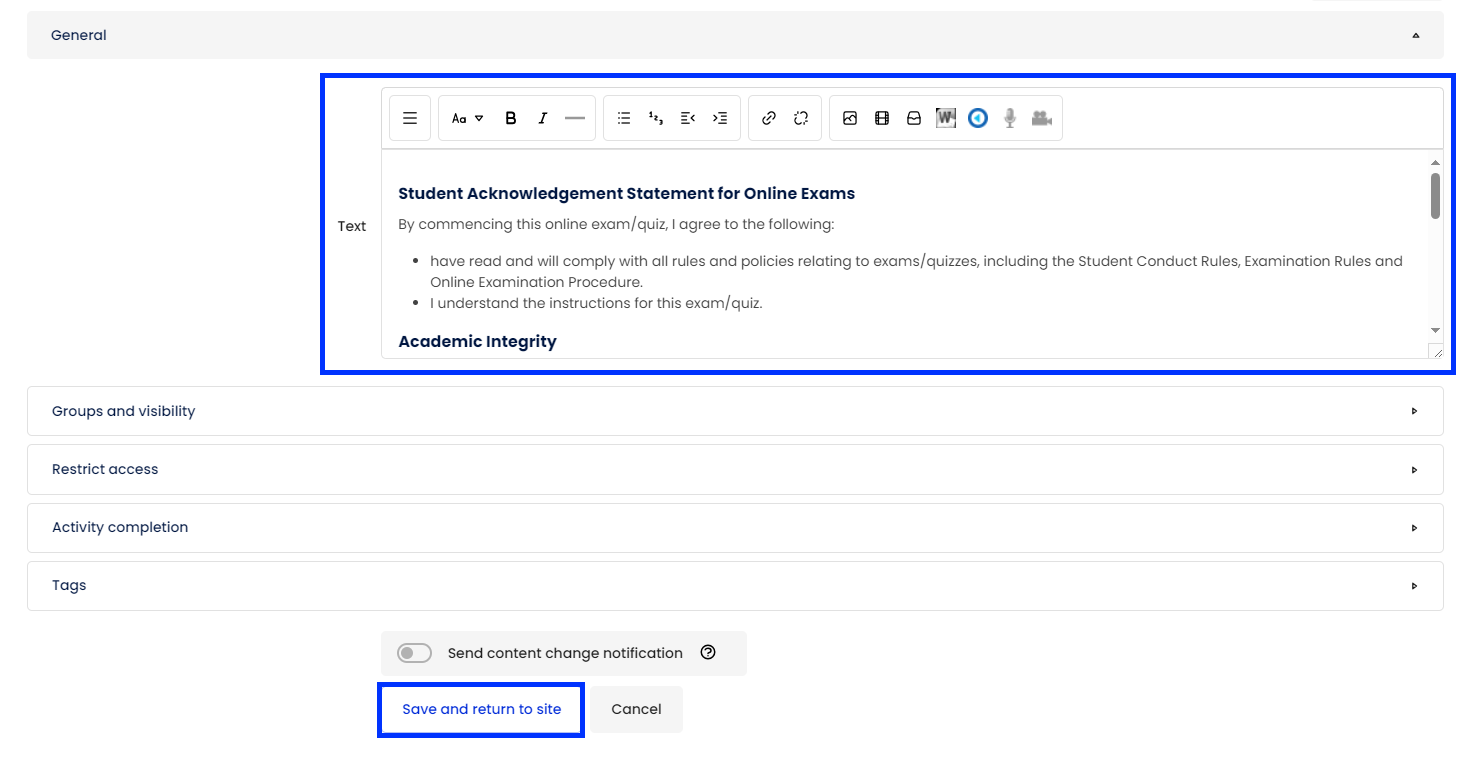Open help for content change notification

708,652
